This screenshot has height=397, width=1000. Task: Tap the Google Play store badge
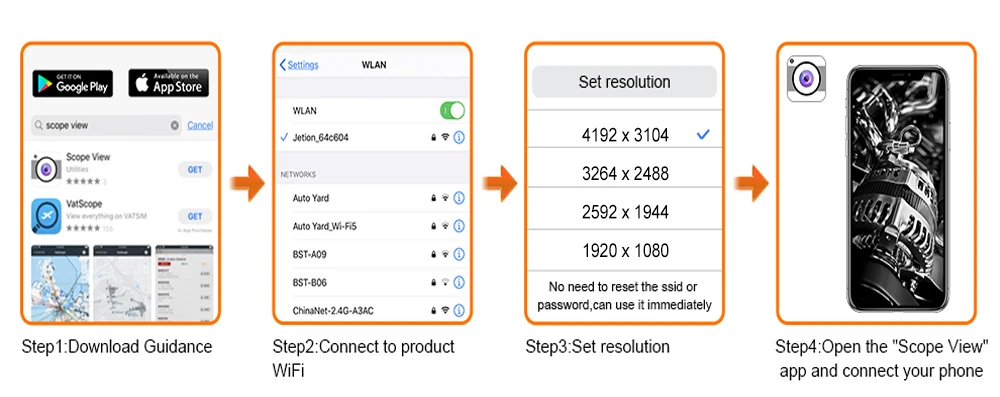(x=73, y=84)
